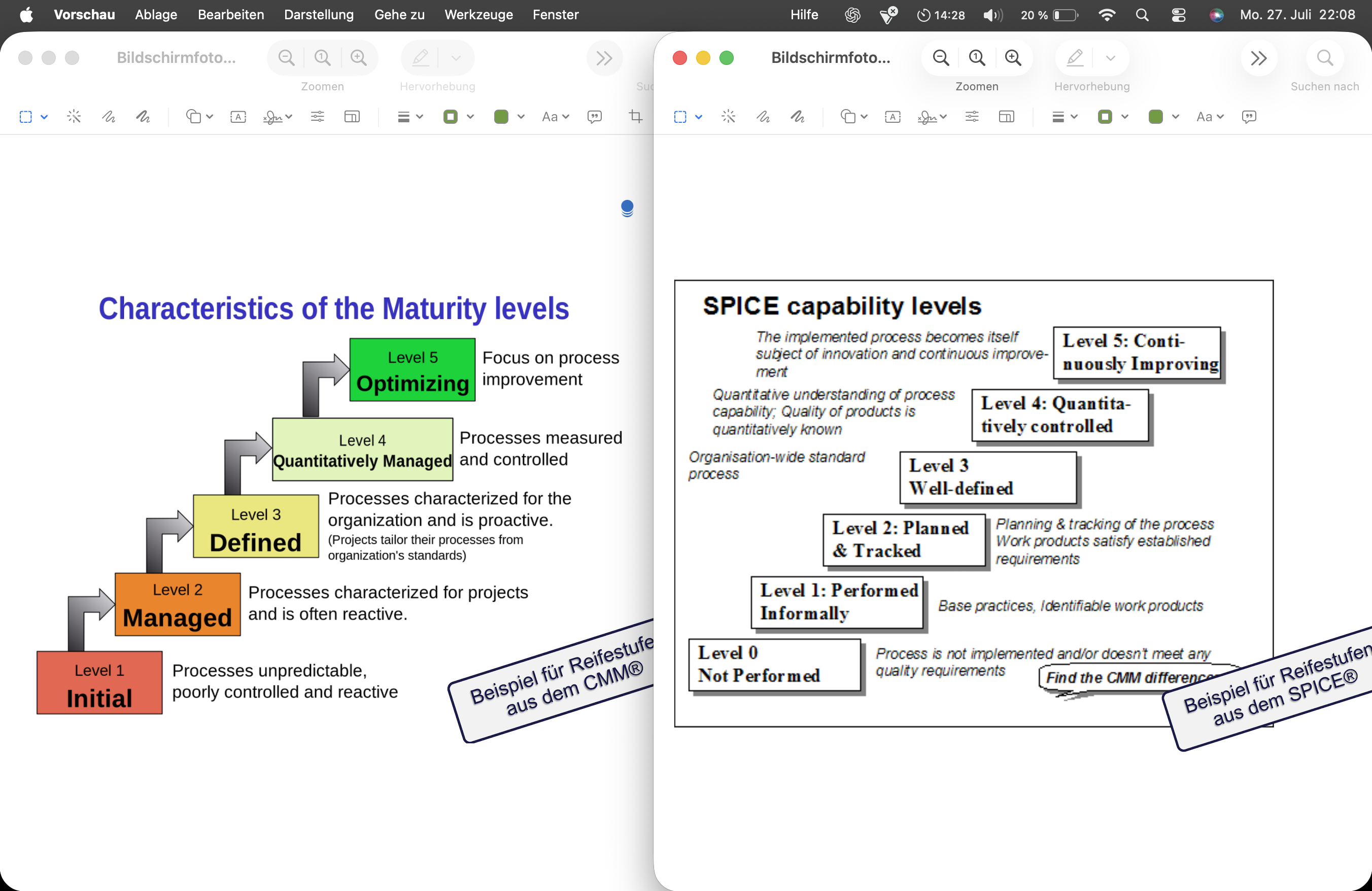Click the sound volume menu bar icon
Image resolution: width=1372 pixels, height=891 pixels.
click(x=992, y=15)
